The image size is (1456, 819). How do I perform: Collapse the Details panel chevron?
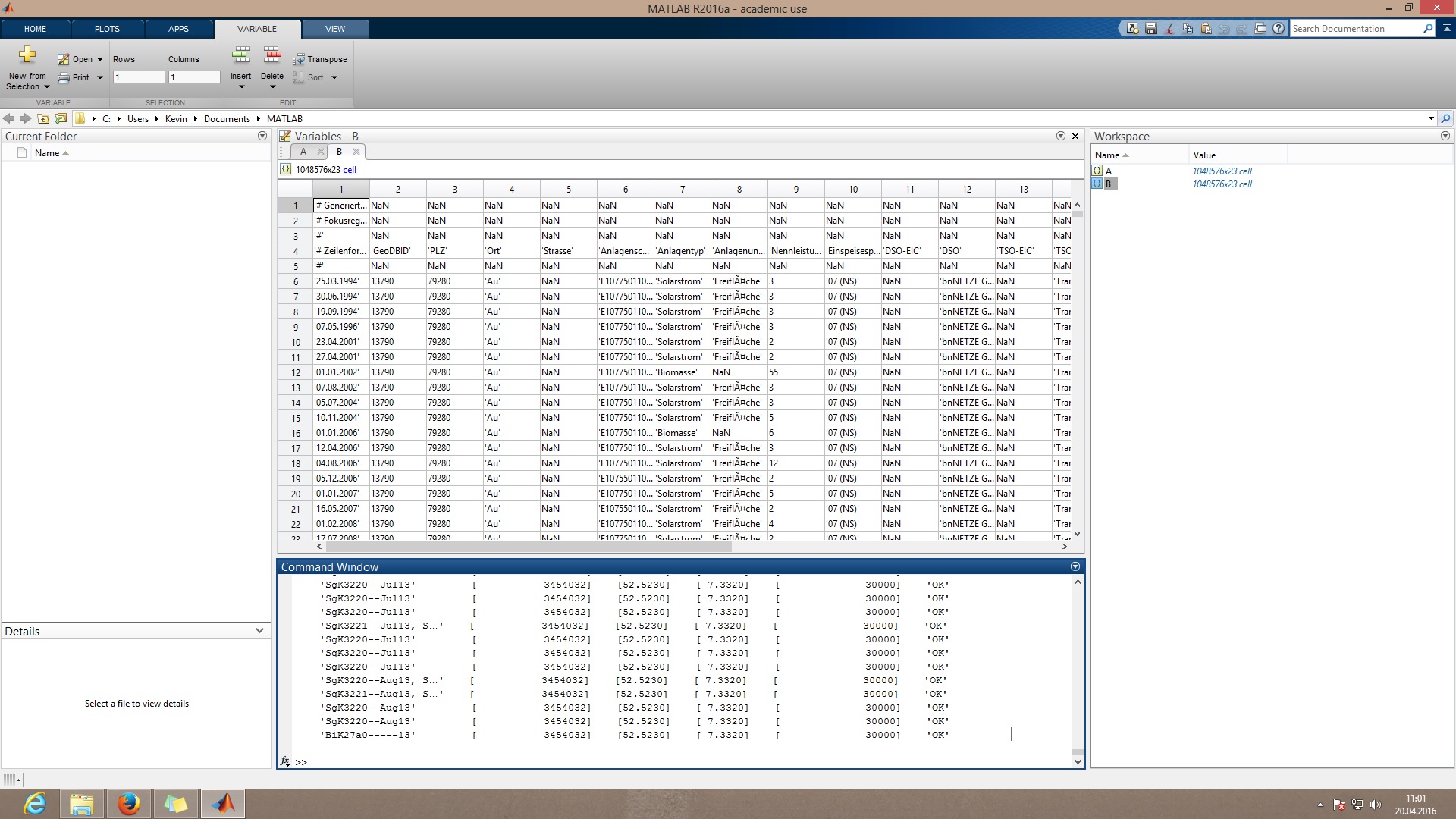coord(259,631)
